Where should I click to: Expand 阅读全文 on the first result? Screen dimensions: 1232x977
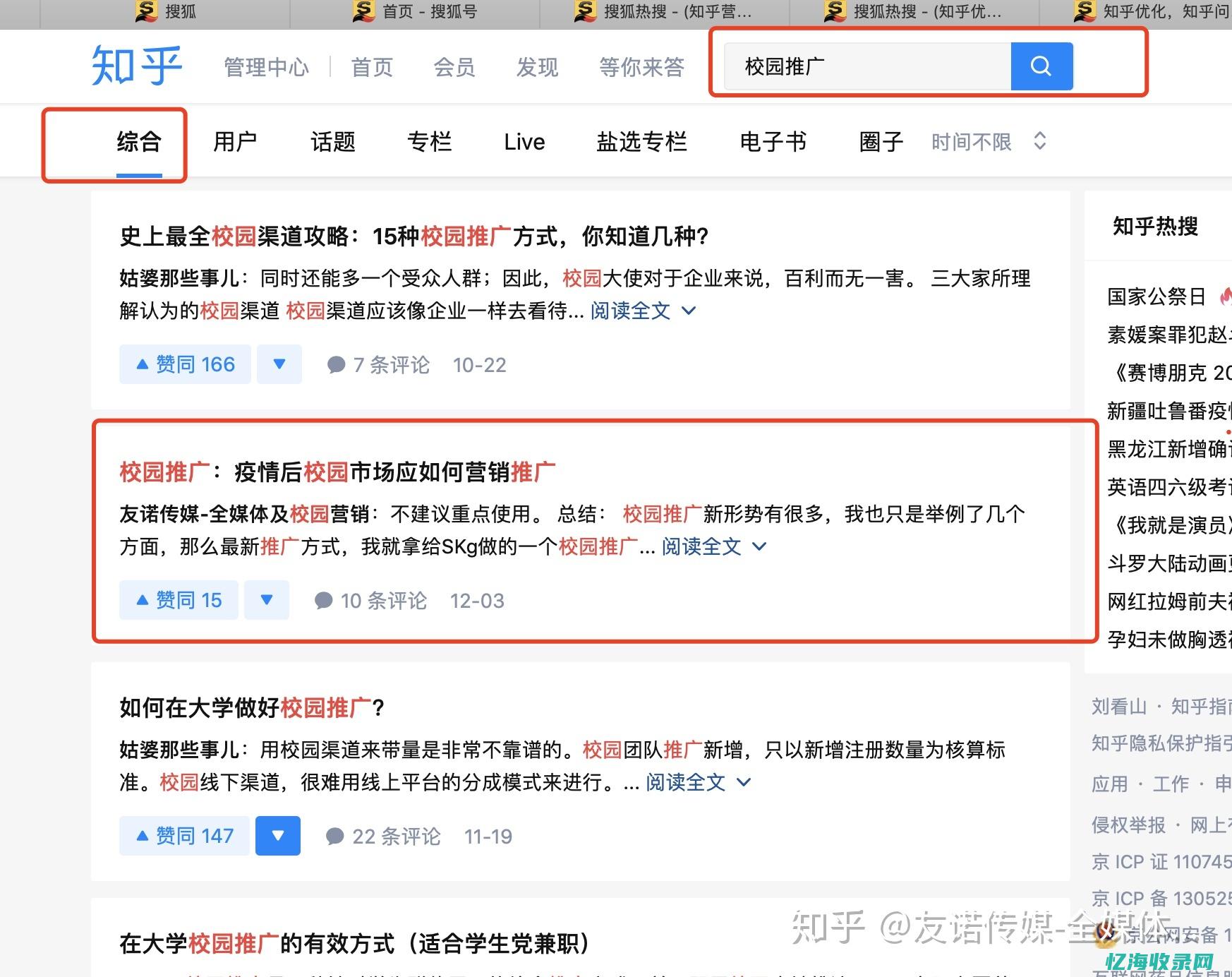(630, 311)
